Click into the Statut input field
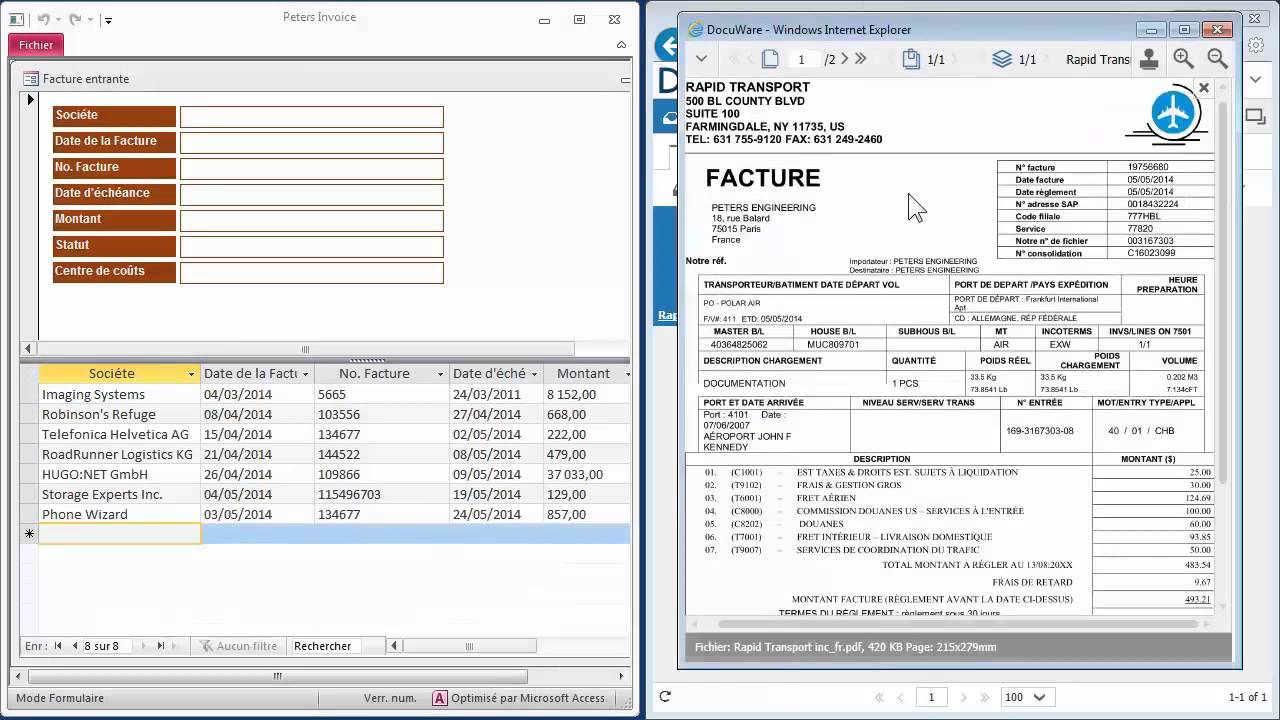The image size is (1280, 720). [x=311, y=247]
